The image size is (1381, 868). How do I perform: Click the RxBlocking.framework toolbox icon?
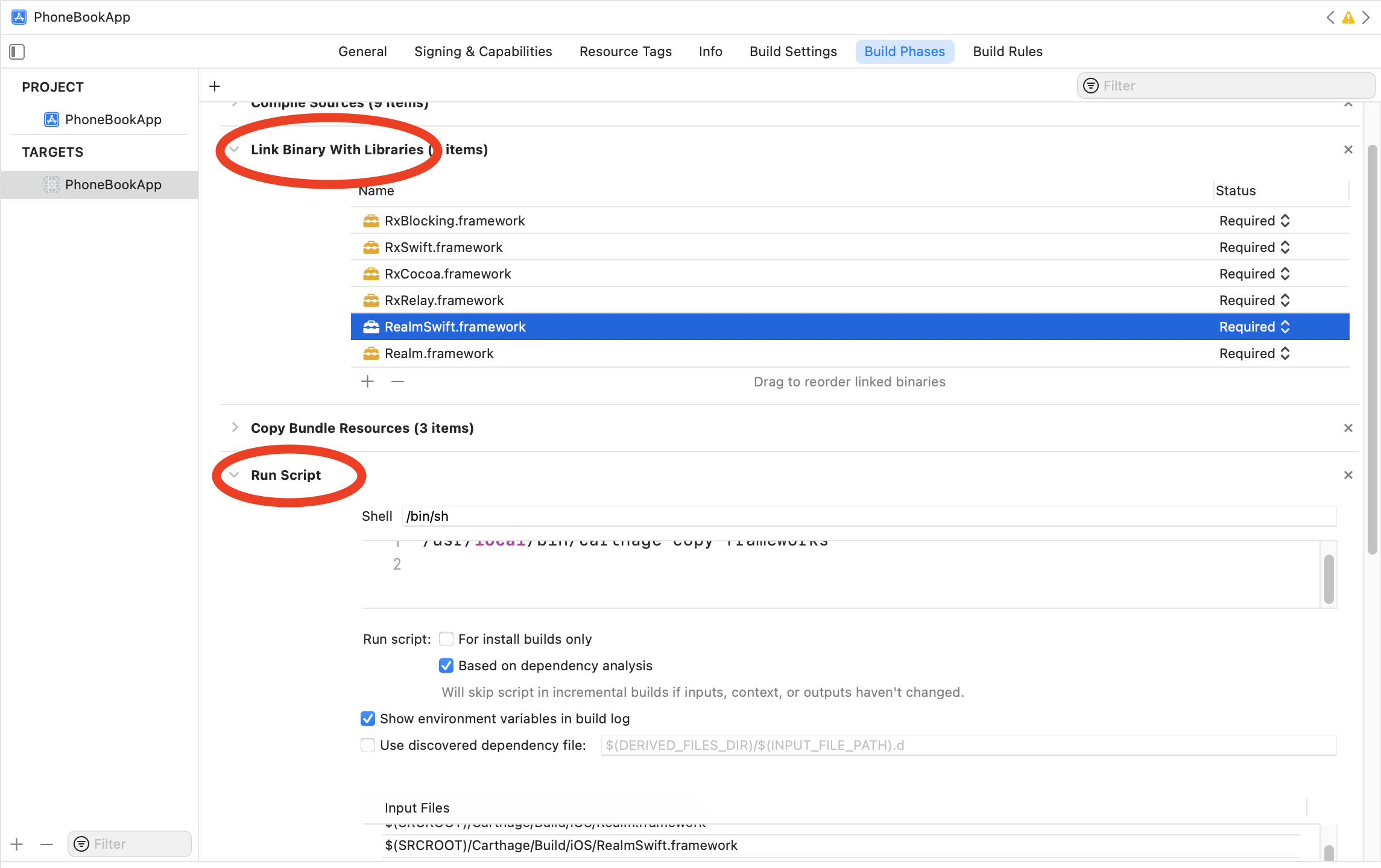[371, 221]
